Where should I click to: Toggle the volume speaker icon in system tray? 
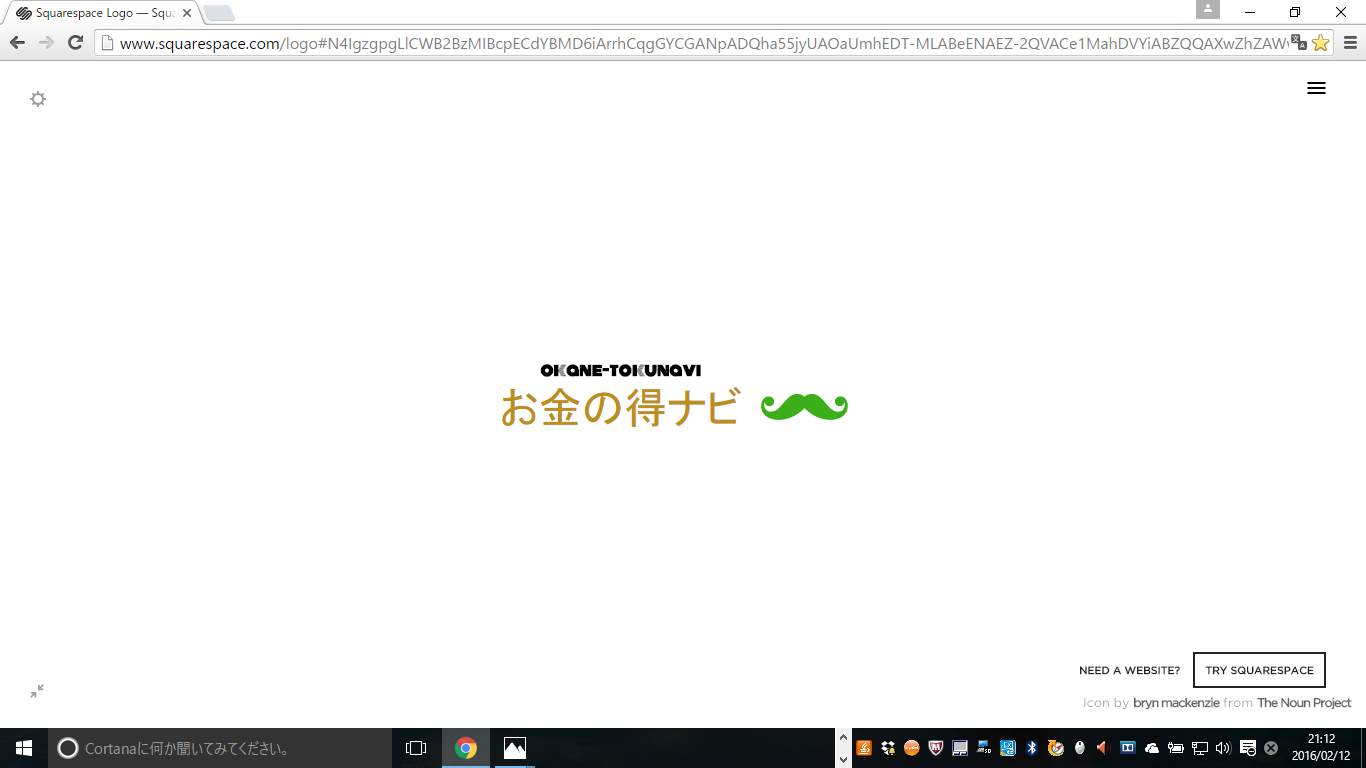(1222, 748)
